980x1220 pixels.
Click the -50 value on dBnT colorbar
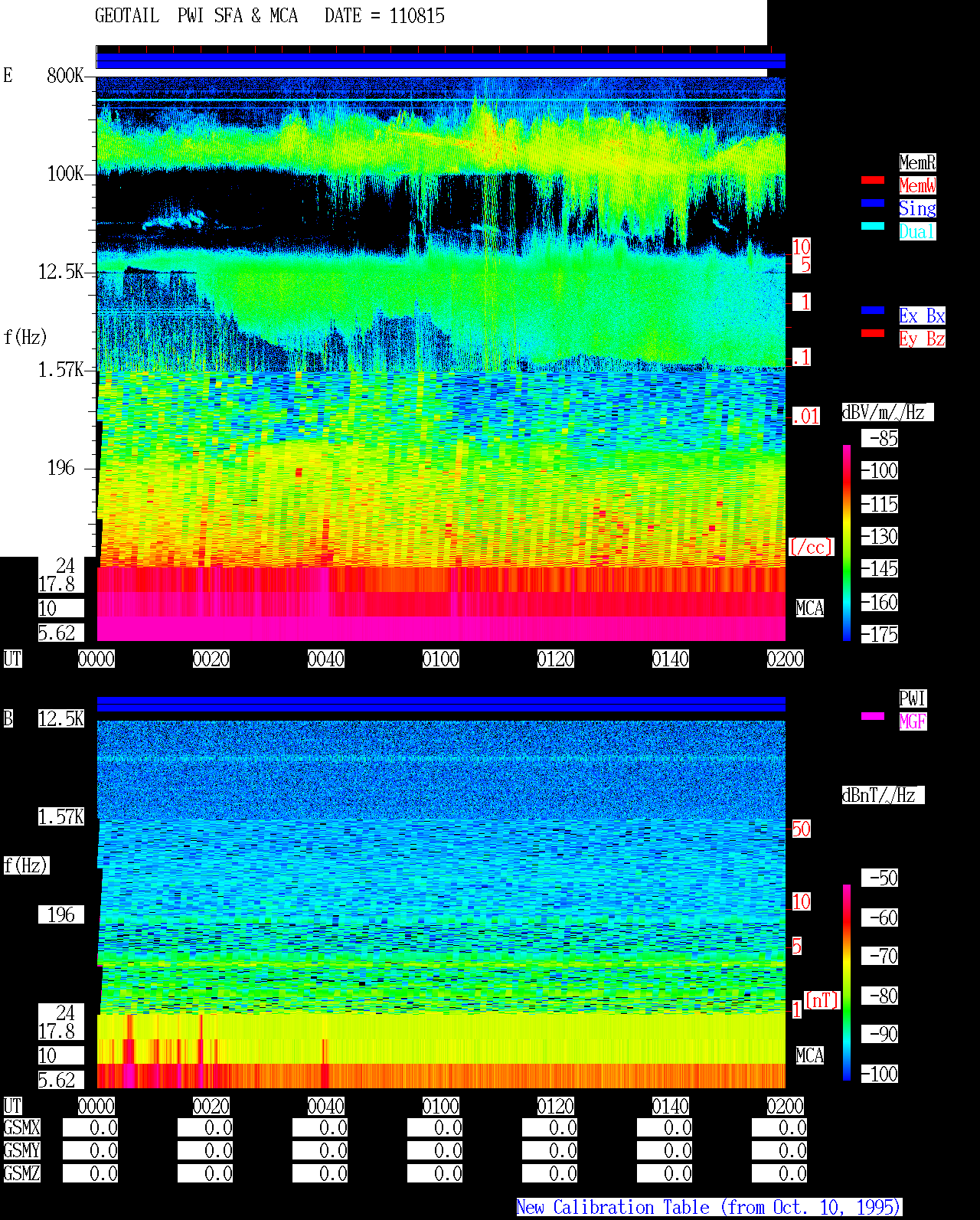tap(880, 878)
